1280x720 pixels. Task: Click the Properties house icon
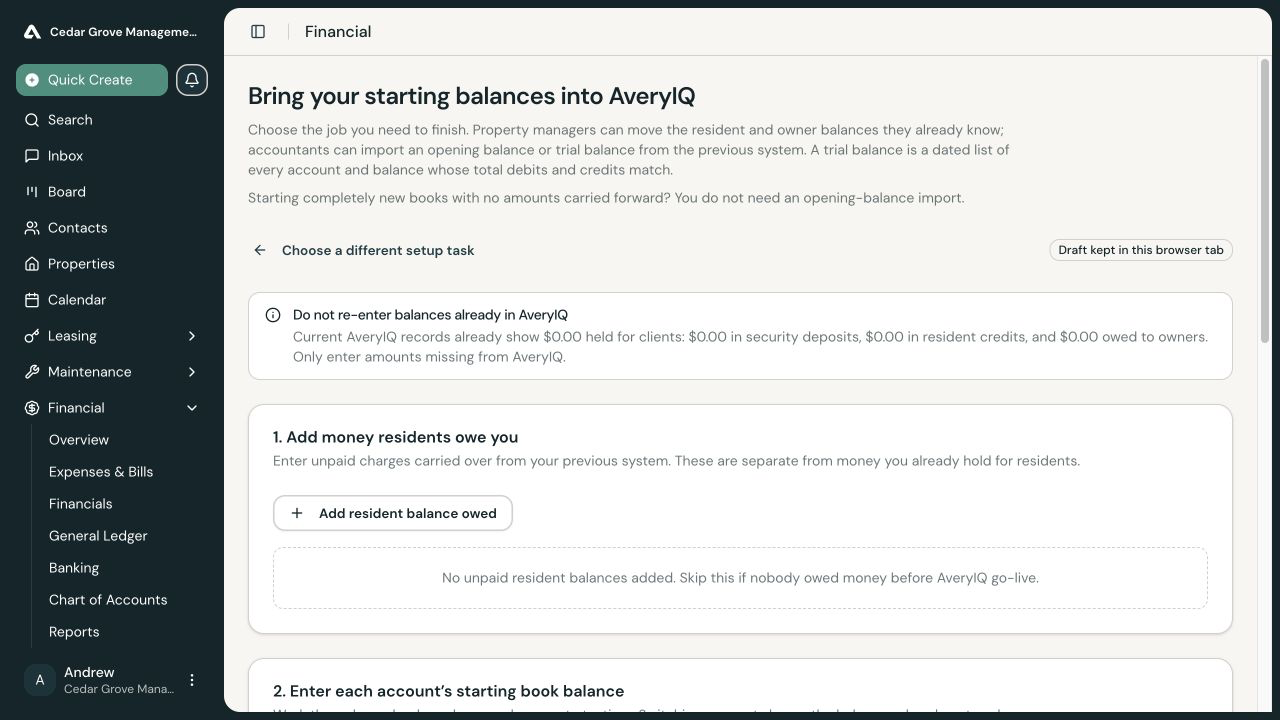pos(32,264)
